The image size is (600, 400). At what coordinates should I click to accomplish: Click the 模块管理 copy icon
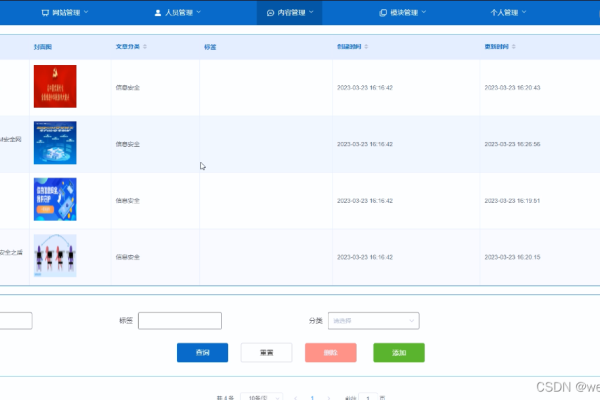point(383,13)
